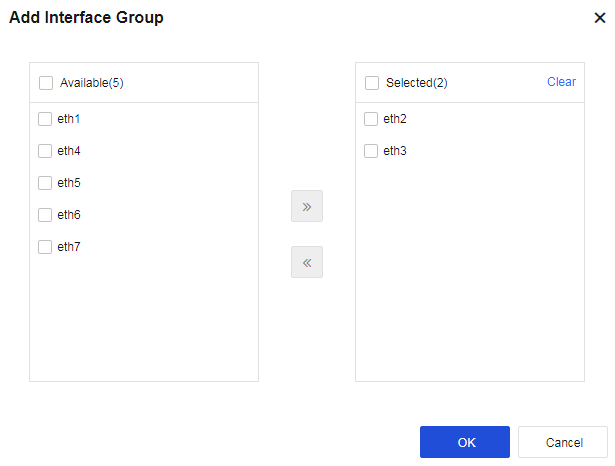Close the Add Interface Group dialog
Screen dimensions: 615x466
pos(599,18)
